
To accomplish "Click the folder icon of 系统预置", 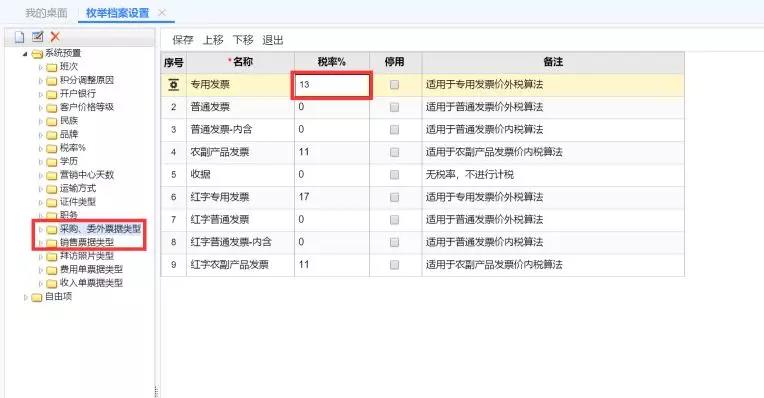I will tap(38, 54).
